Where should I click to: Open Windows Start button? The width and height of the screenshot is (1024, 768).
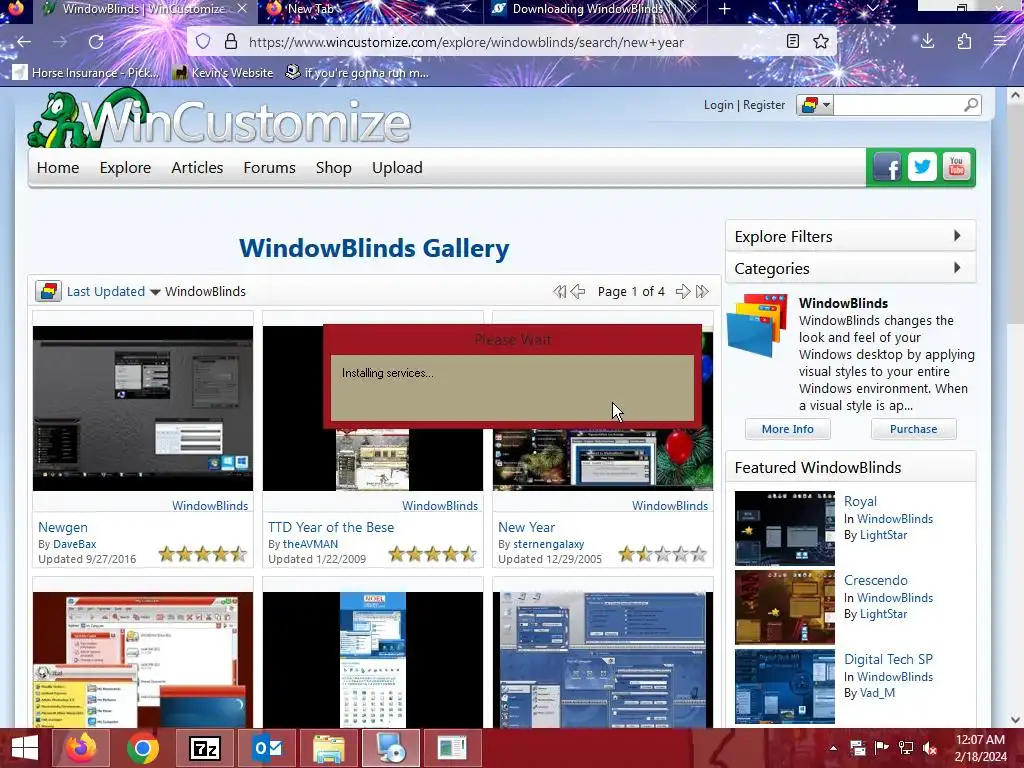[25, 748]
